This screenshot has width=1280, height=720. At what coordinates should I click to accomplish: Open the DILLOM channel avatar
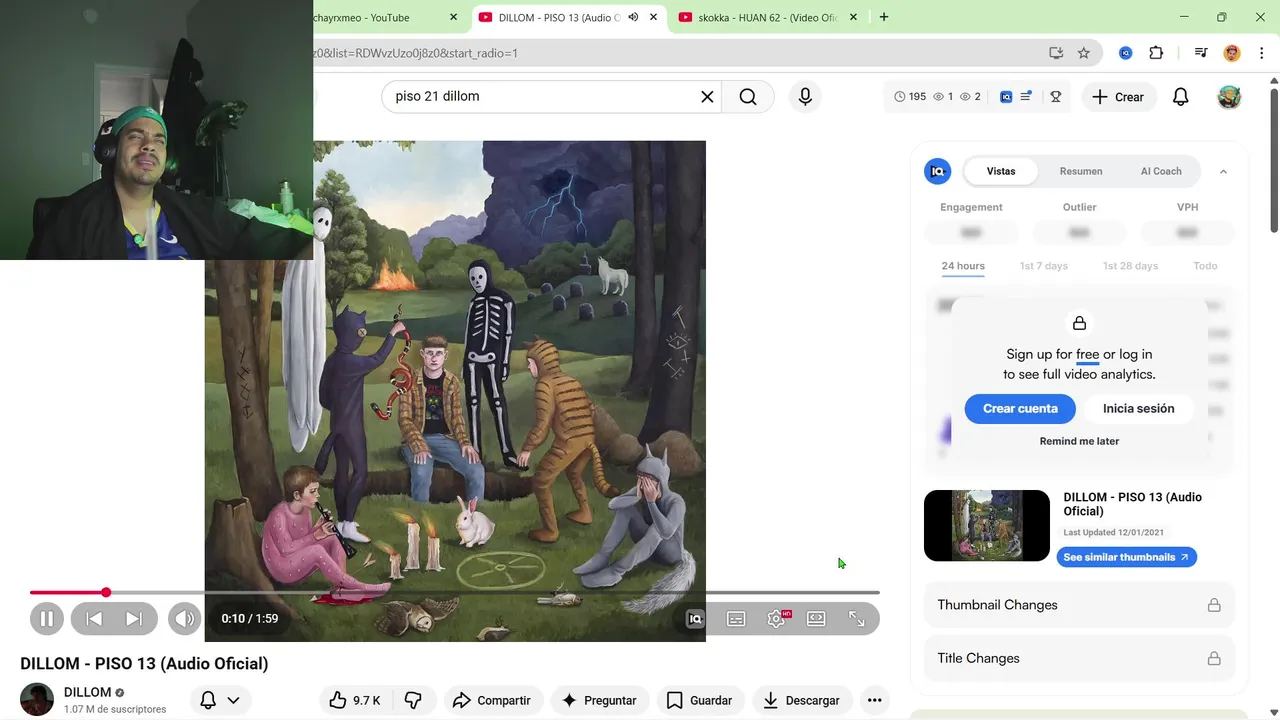[x=37, y=700]
